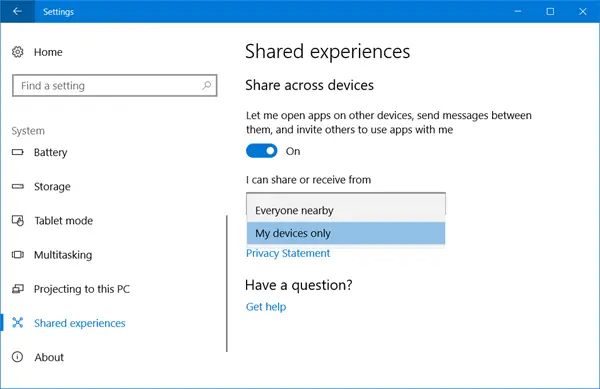
Task: Minimize the Settings window
Action: tap(518, 11)
